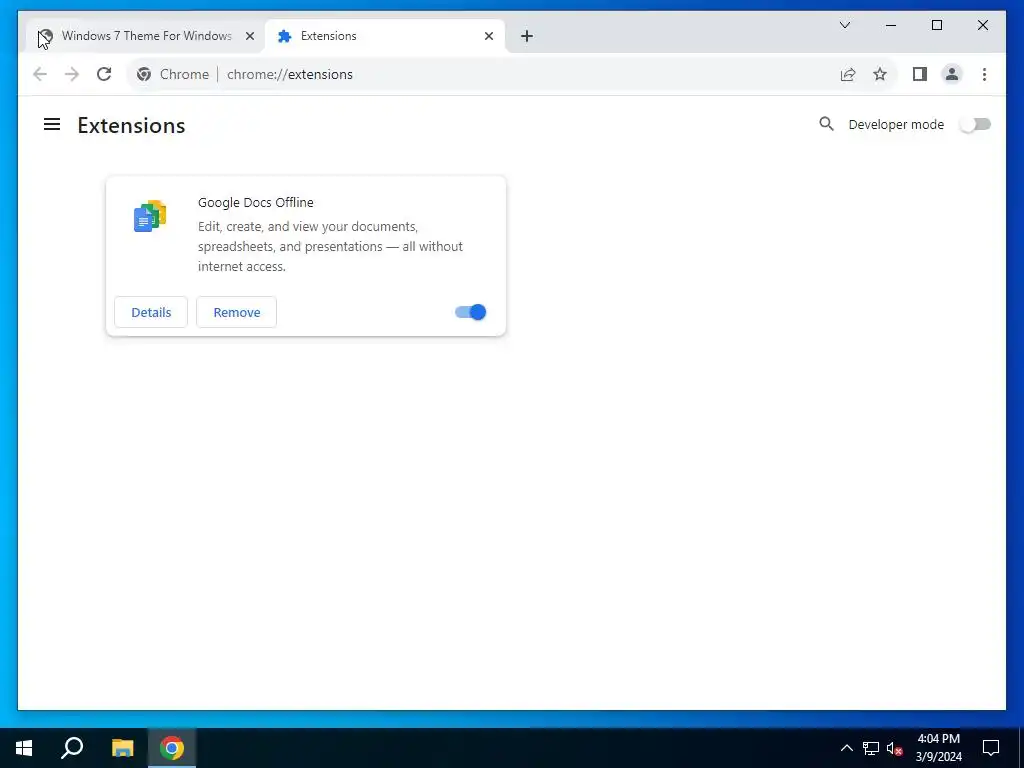The image size is (1024, 768).
Task: Click the muted volume tray icon
Action: 894,748
